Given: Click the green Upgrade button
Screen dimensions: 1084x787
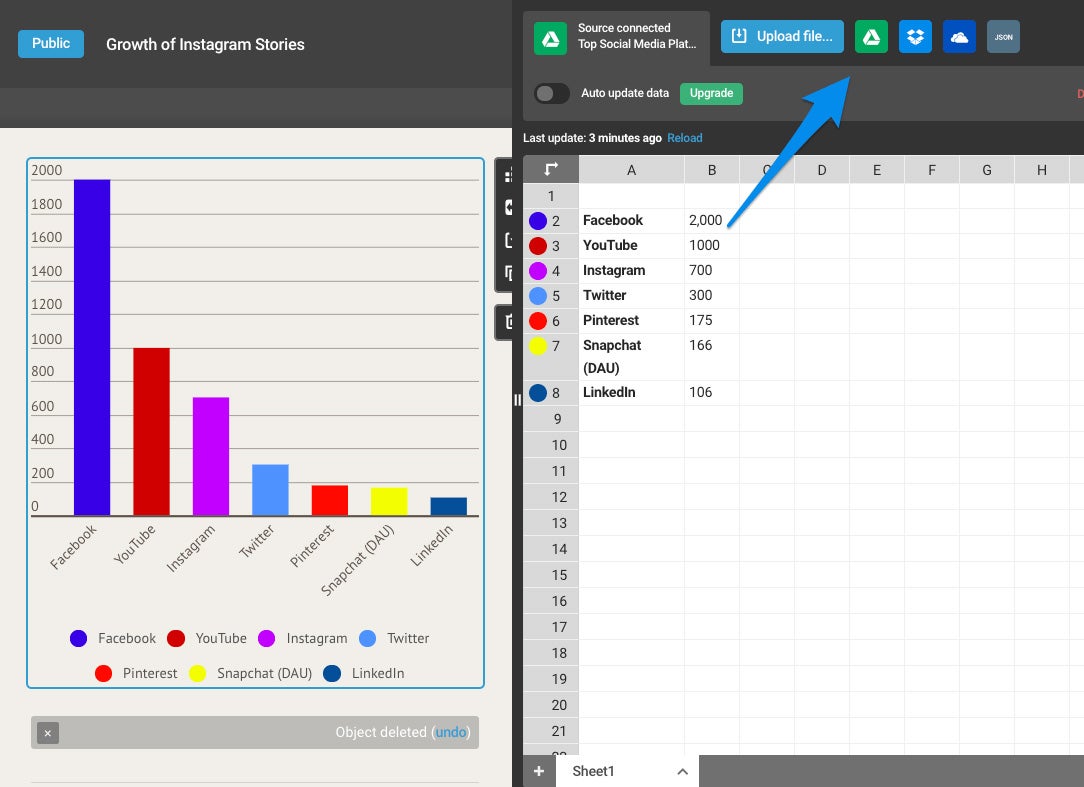Looking at the screenshot, I should coord(711,93).
